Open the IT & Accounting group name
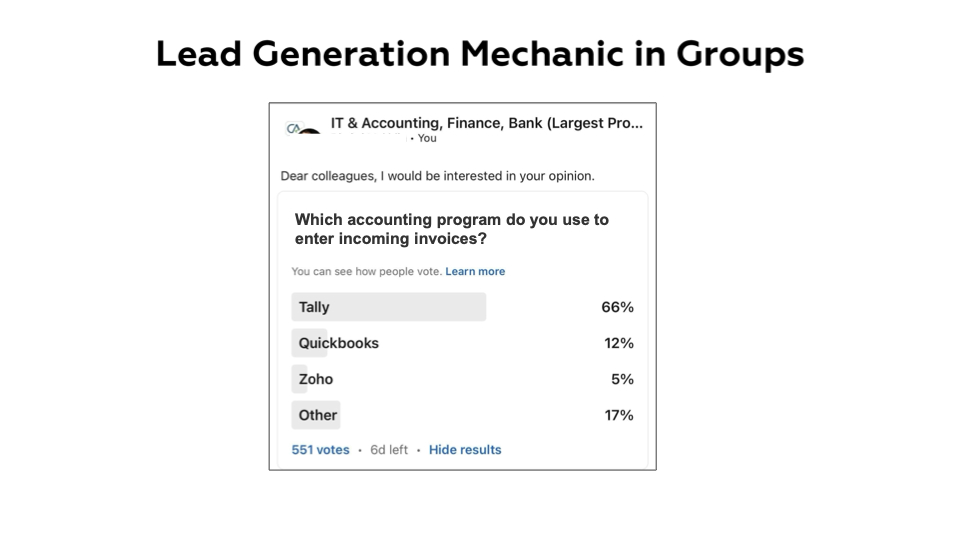The width and height of the screenshot is (960, 540). point(487,123)
